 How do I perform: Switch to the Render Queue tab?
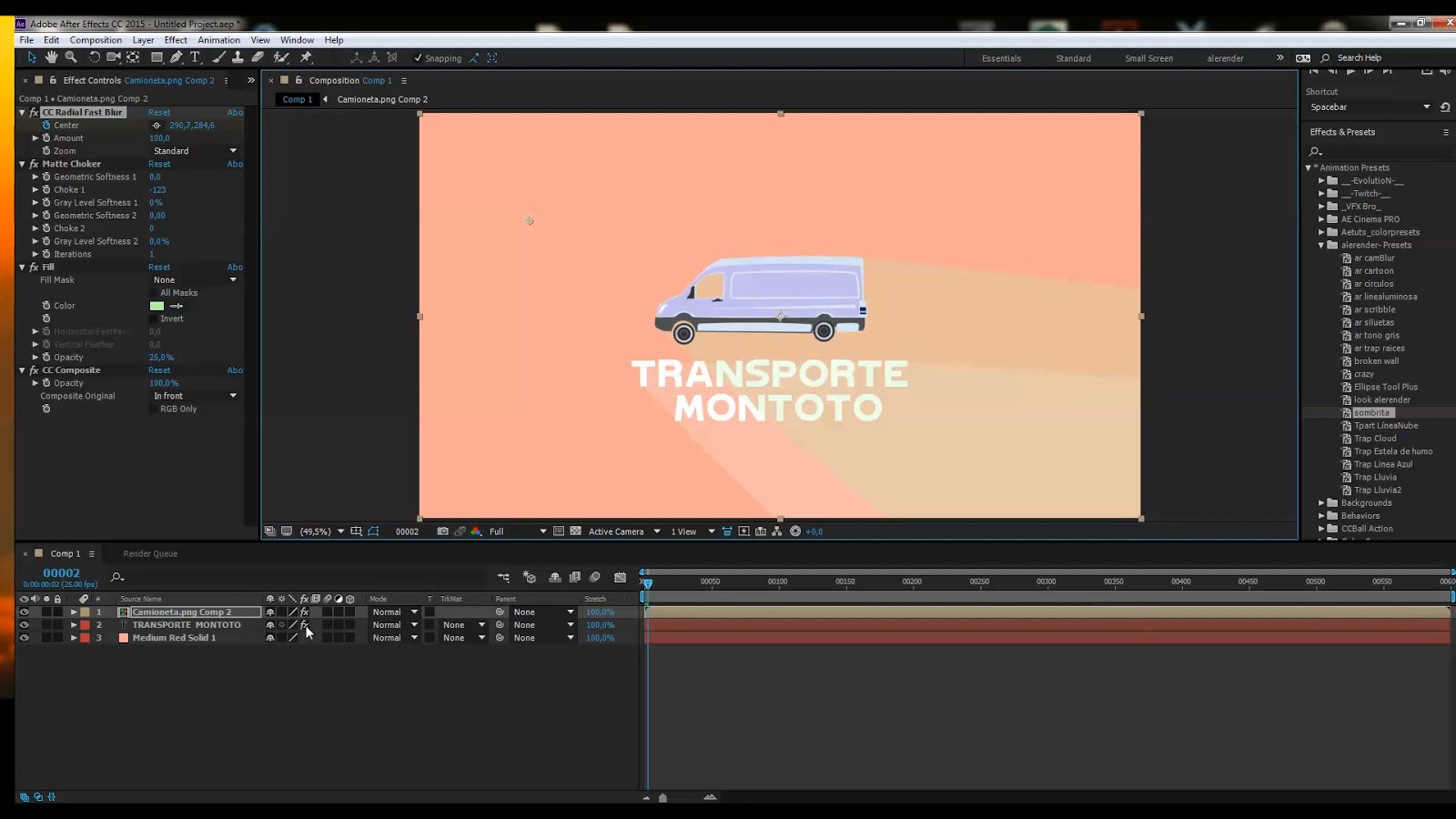click(x=150, y=553)
